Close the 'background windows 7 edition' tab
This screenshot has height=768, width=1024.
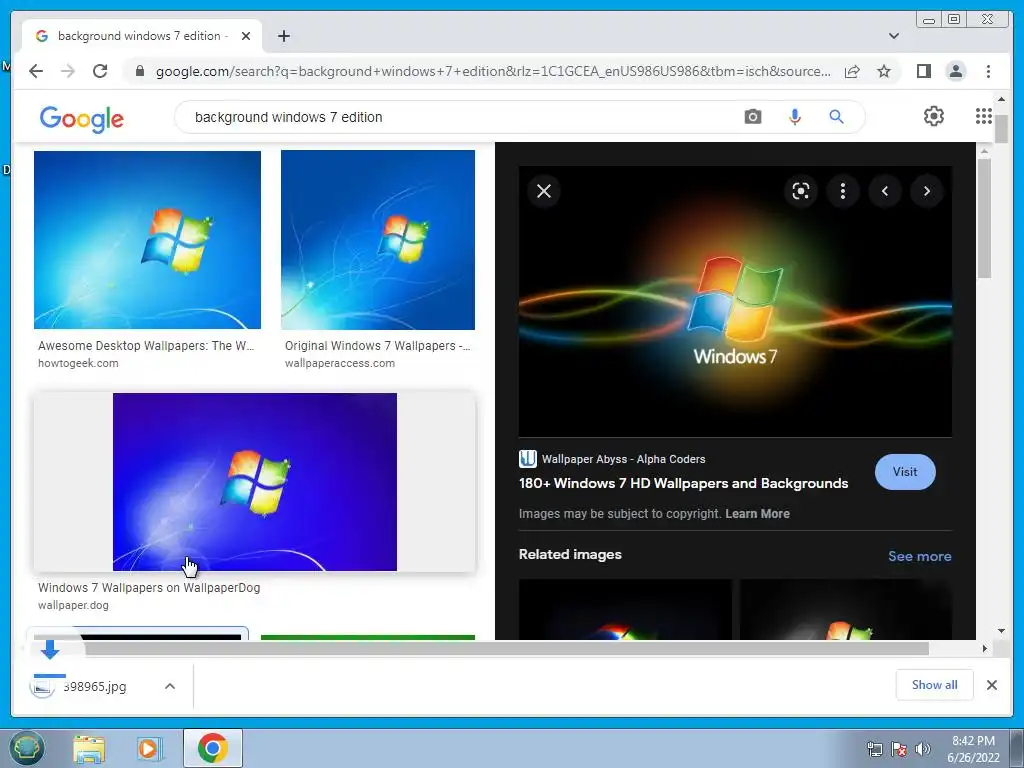coord(246,36)
